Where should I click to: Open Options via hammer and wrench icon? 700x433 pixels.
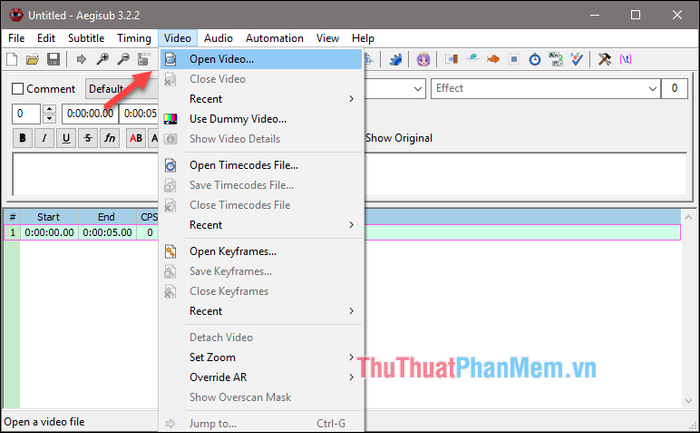[604, 59]
